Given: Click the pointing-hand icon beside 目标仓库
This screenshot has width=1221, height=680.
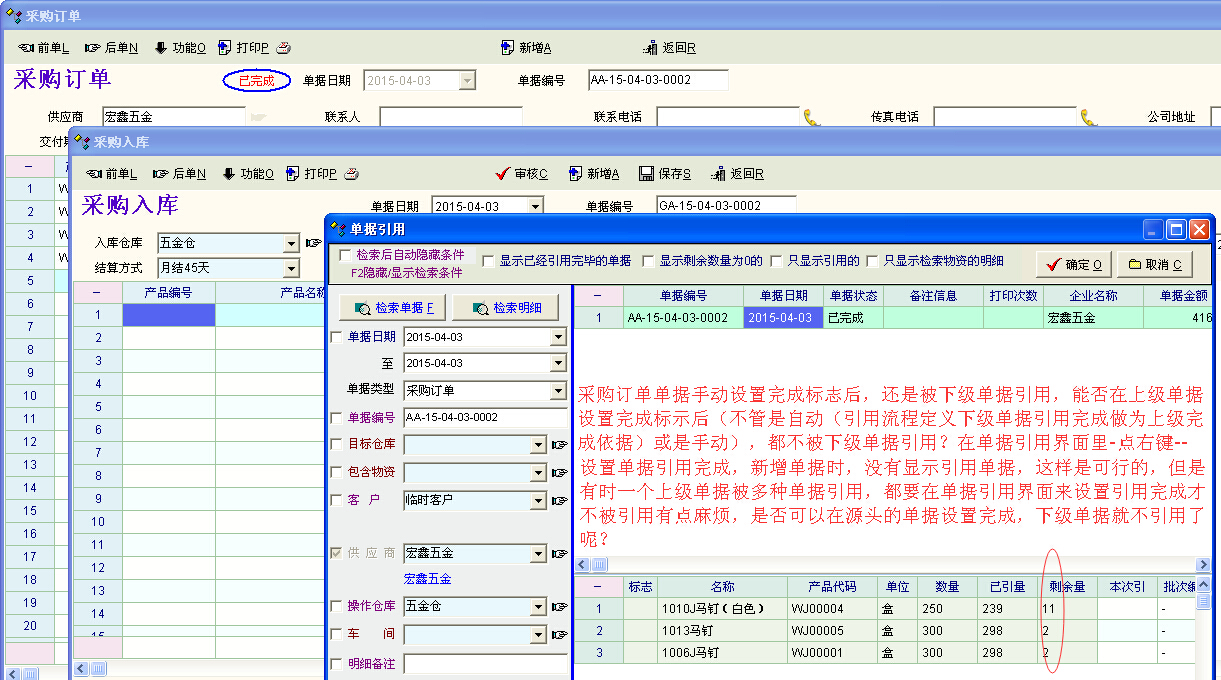Looking at the screenshot, I should coord(560,445).
